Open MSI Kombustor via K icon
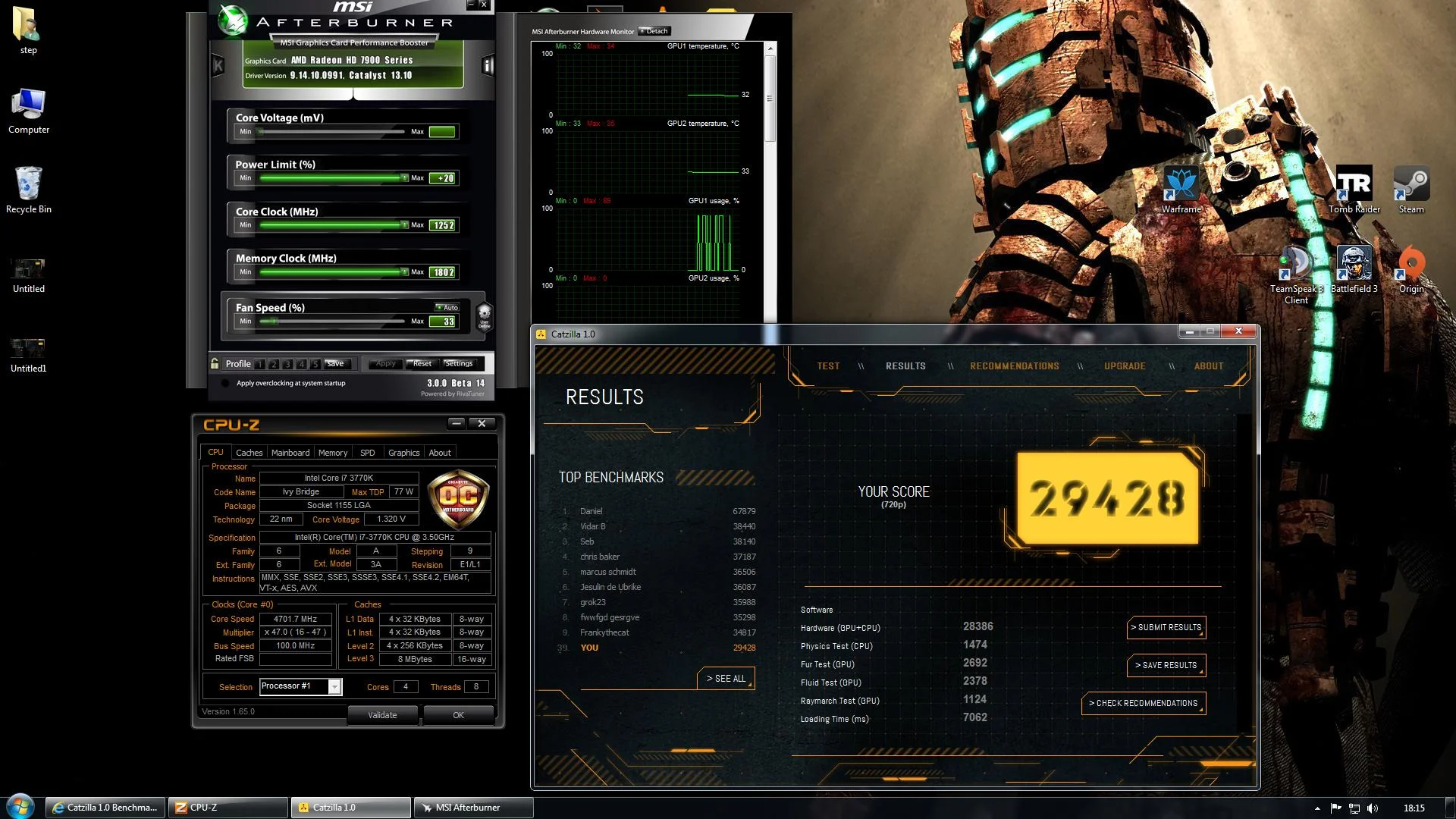 pos(218,65)
